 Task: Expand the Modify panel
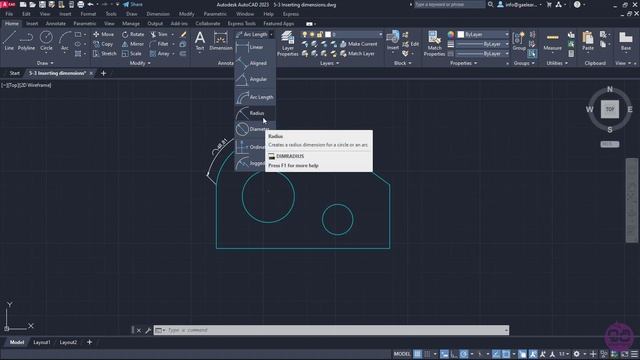coord(140,63)
